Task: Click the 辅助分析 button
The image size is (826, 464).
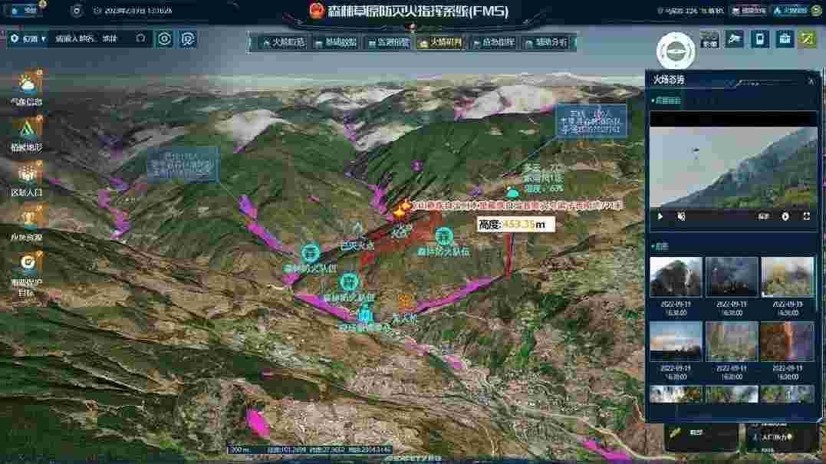Action: [x=545, y=43]
